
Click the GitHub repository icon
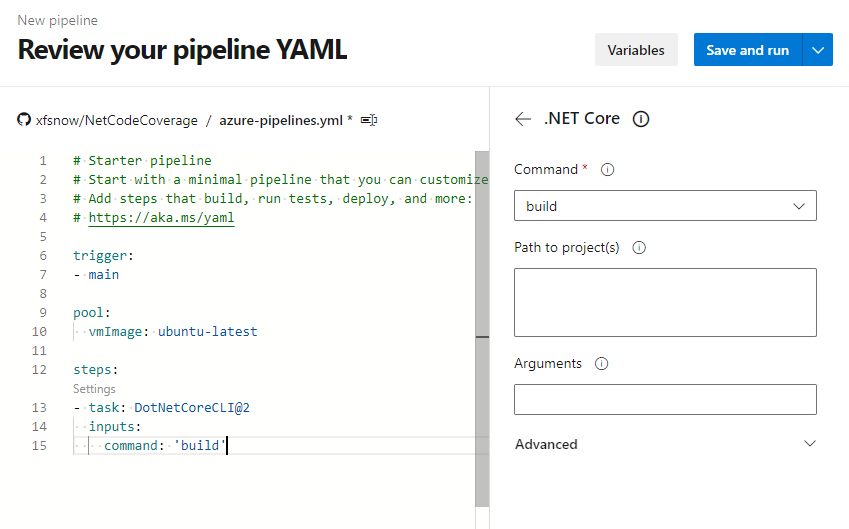[x=24, y=119]
